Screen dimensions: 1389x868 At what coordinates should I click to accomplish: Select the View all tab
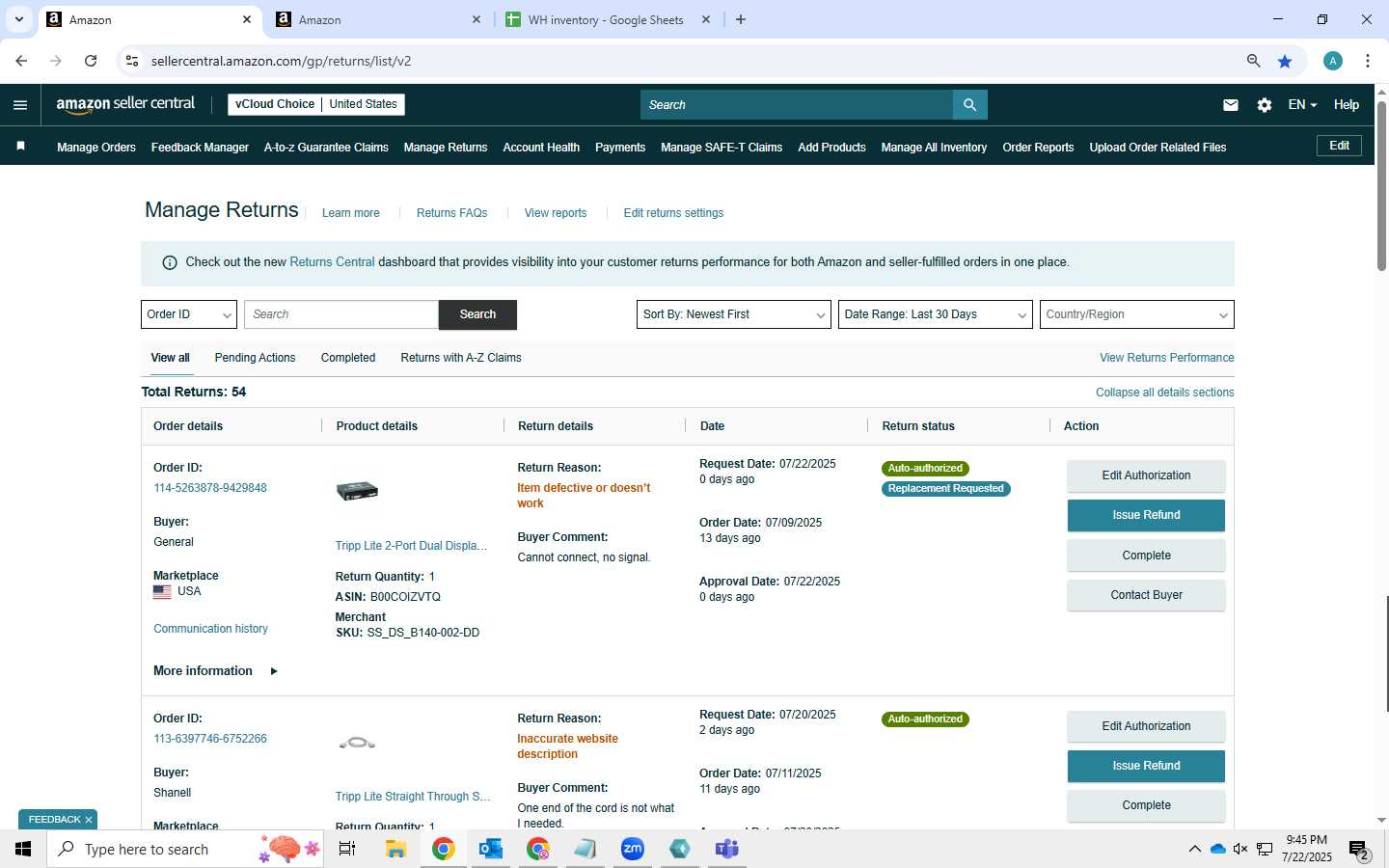click(x=170, y=358)
